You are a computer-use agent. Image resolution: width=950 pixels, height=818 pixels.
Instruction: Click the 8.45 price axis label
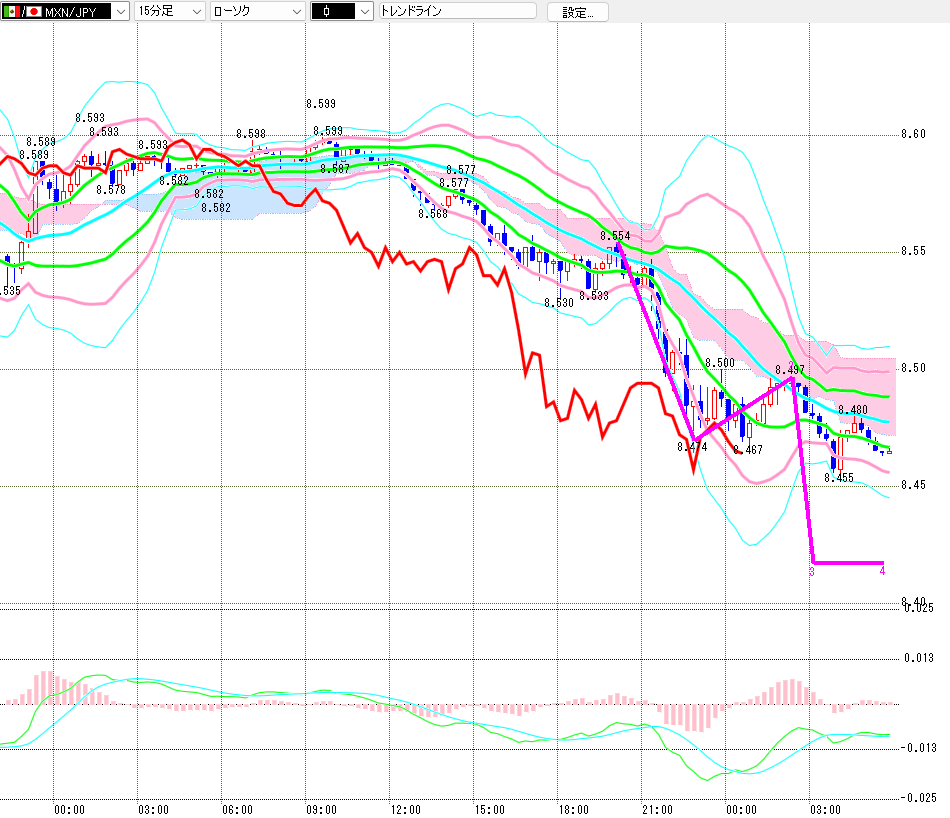pyautogui.click(x=914, y=485)
